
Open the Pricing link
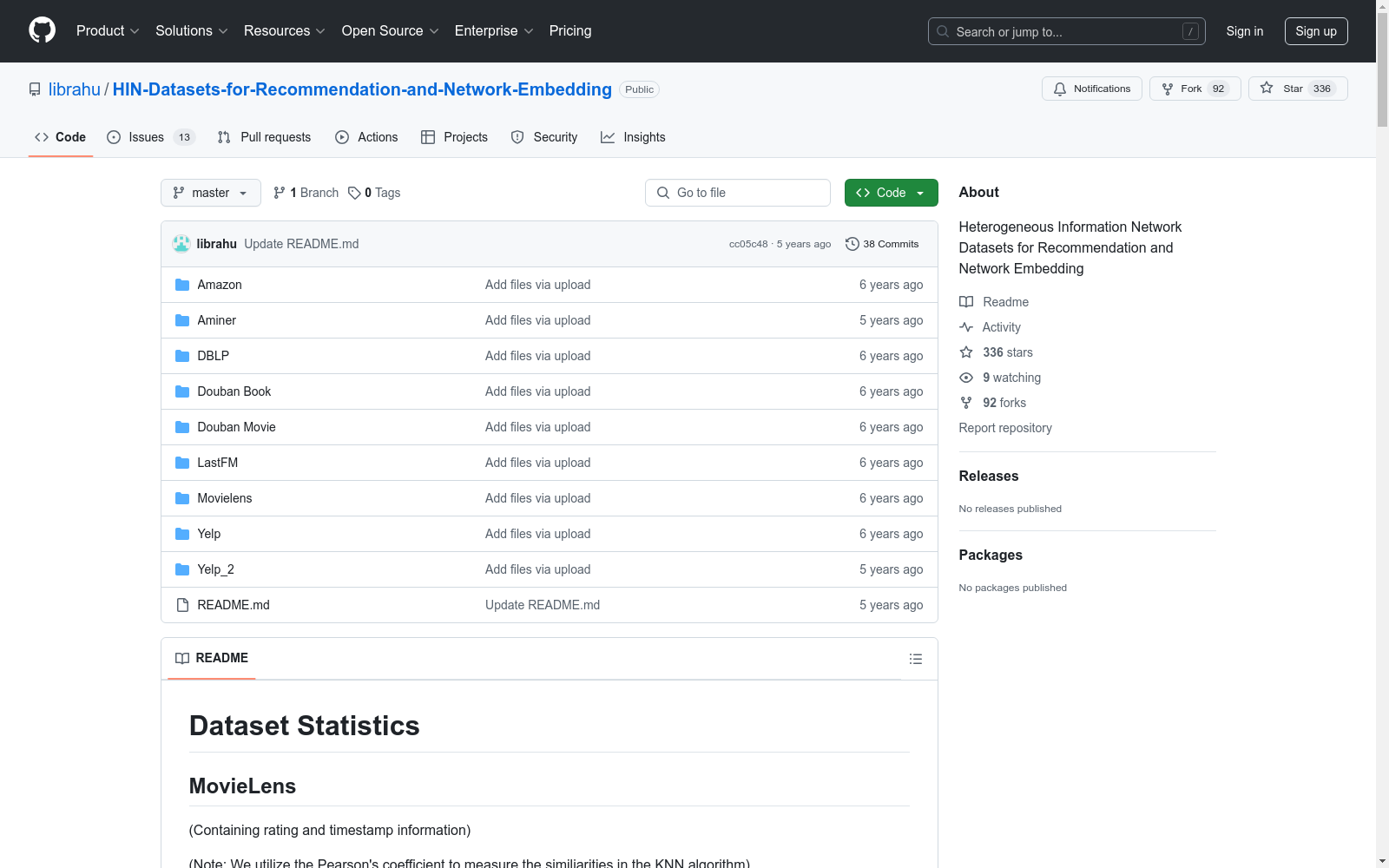[x=570, y=30]
